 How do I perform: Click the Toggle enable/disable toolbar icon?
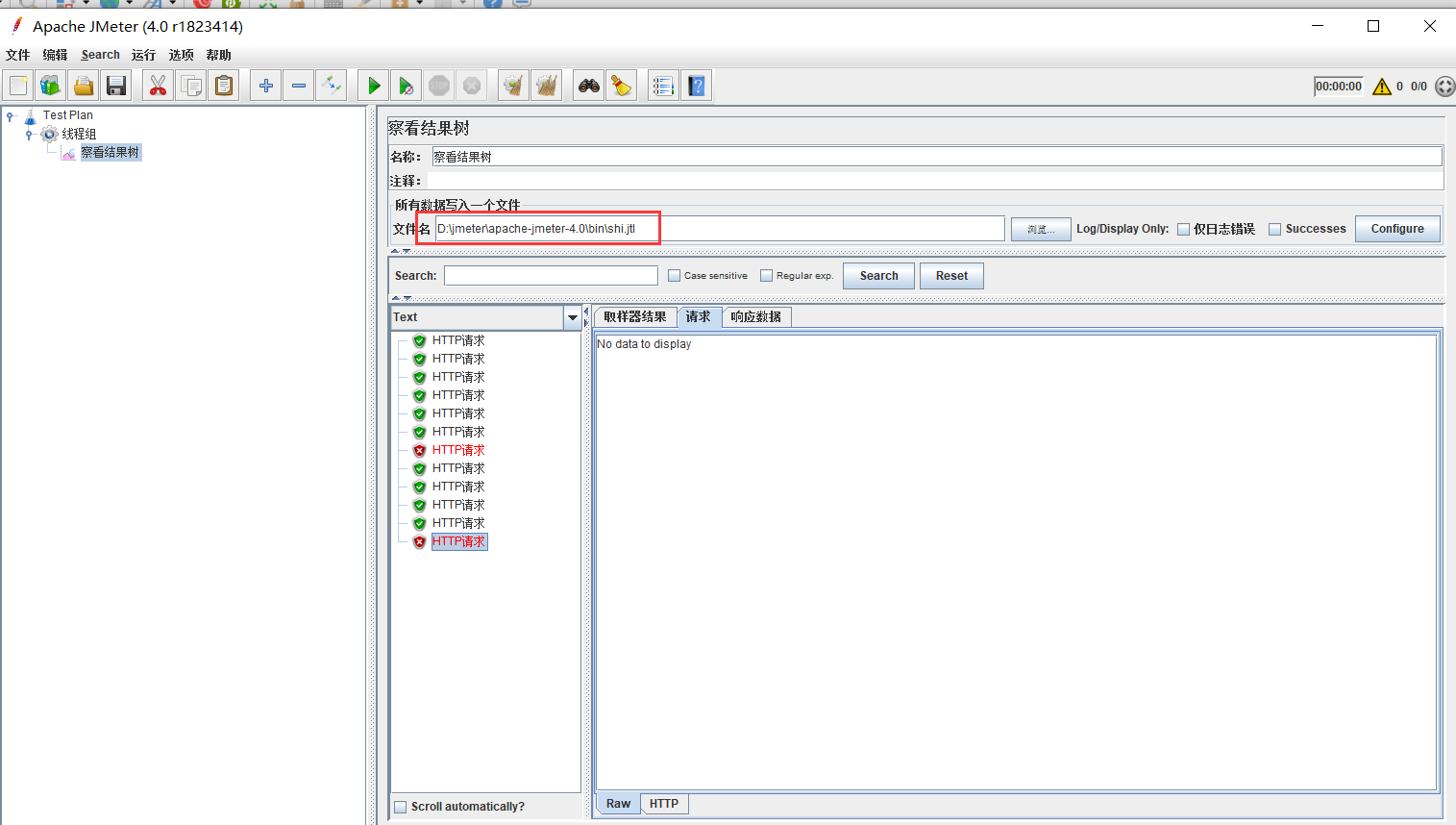point(332,86)
